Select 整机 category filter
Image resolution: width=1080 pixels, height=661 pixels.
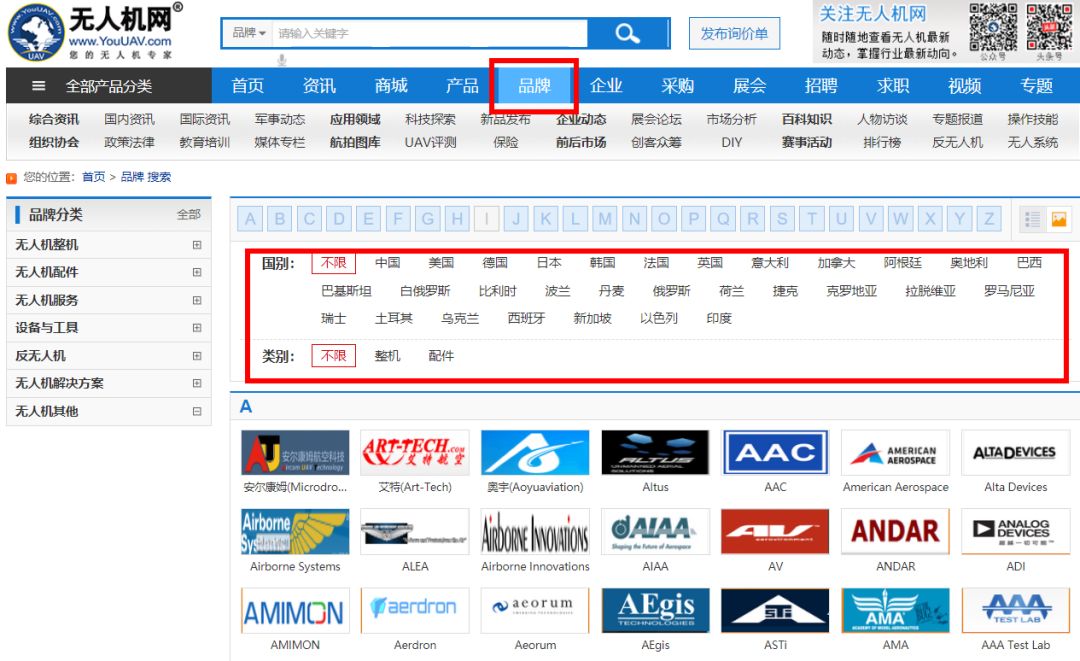pos(388,355)
